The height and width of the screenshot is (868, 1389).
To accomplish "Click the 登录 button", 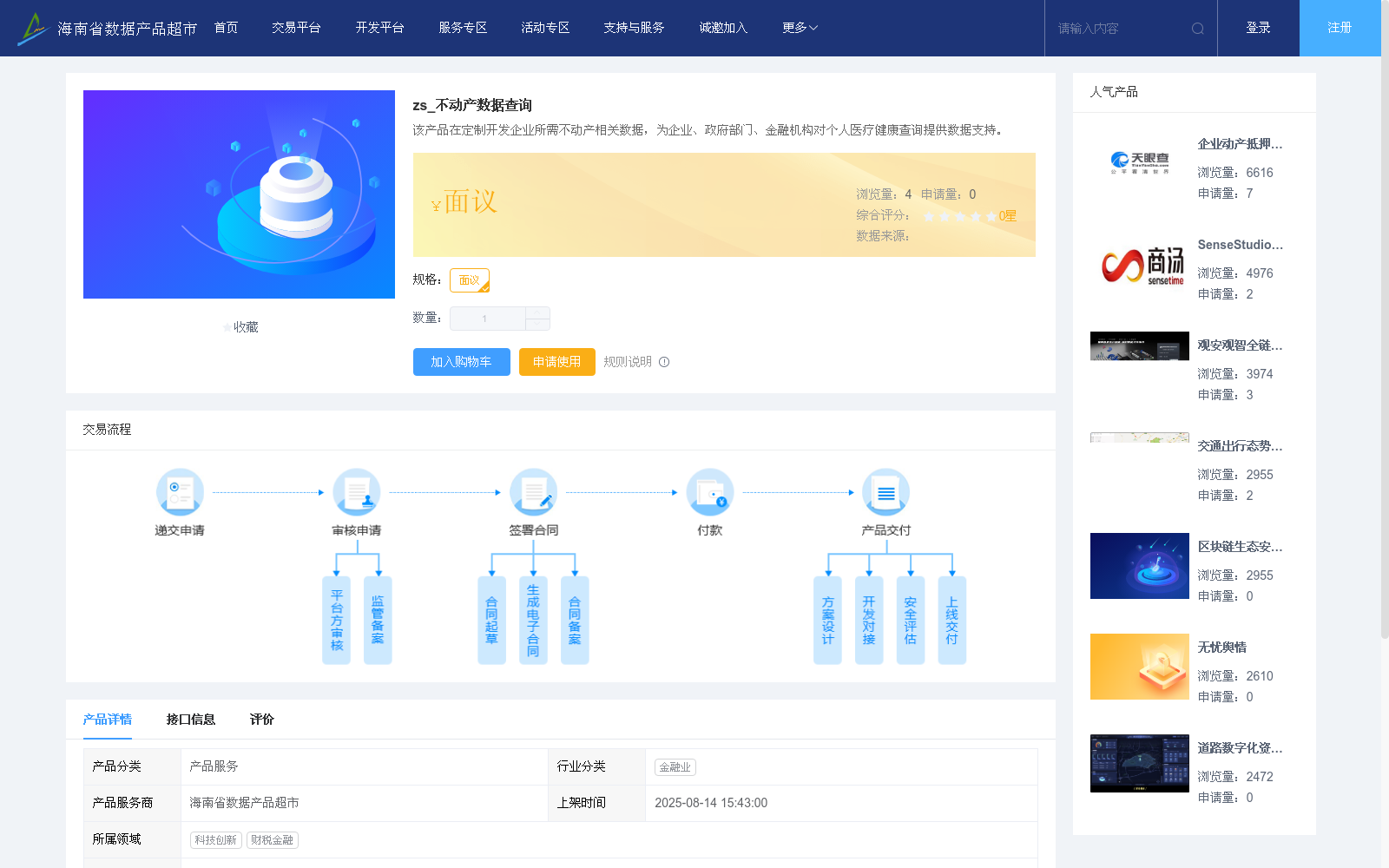I will (1259, 28).
